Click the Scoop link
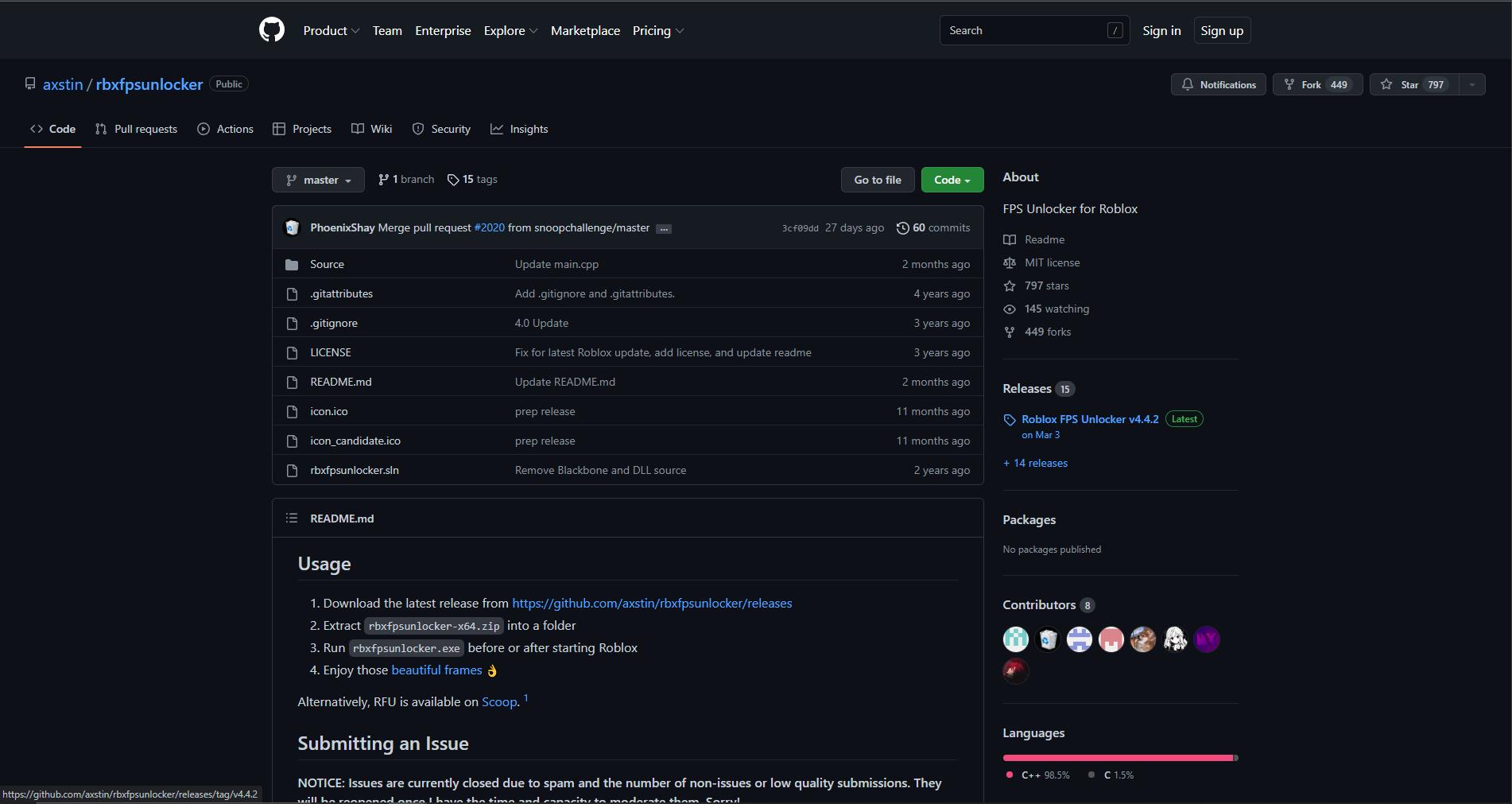 point(499,702)
